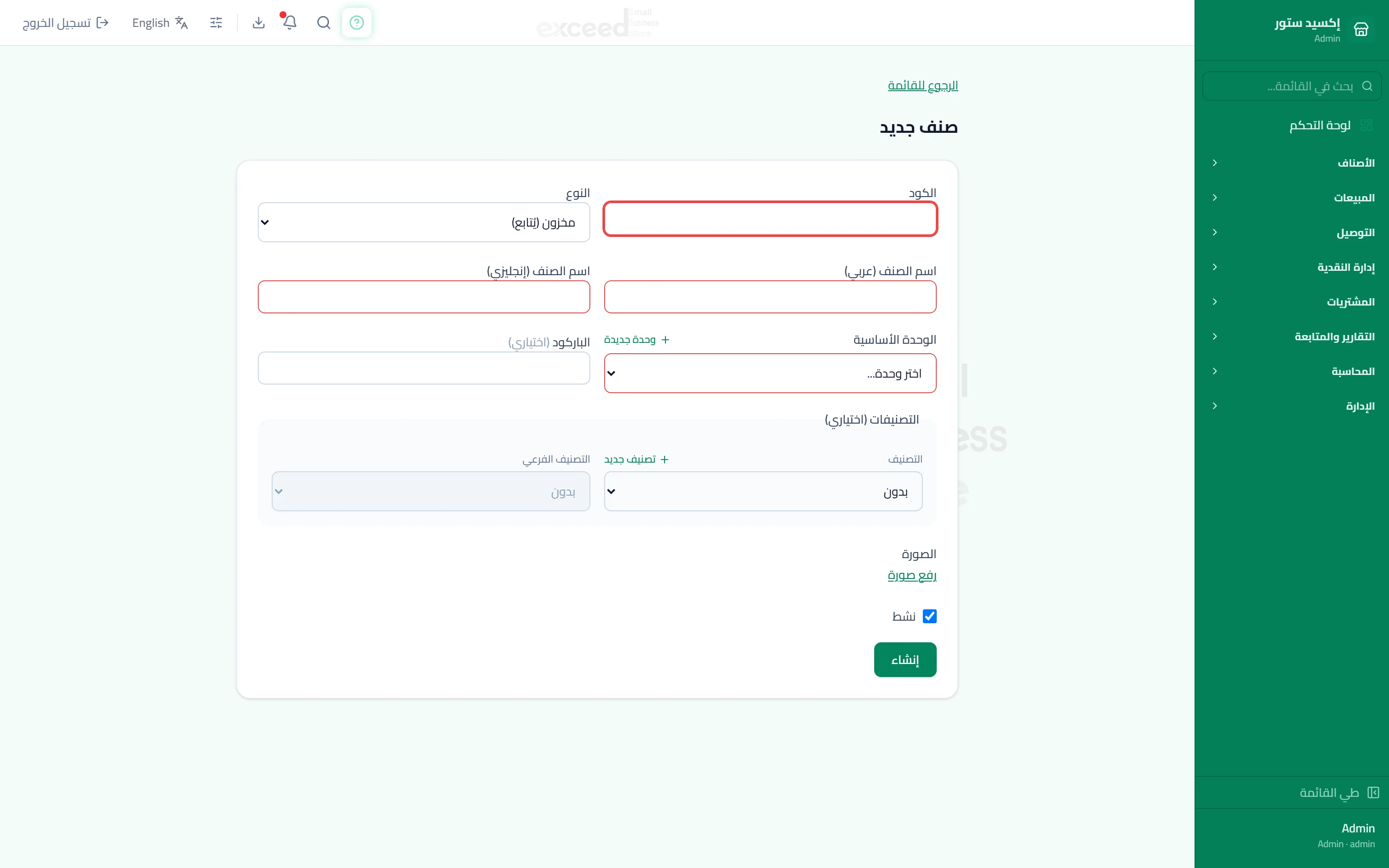Focus the sidebar search field بحث في القائمة
Screen dimensions: 1389x868
coord(1291,86)
